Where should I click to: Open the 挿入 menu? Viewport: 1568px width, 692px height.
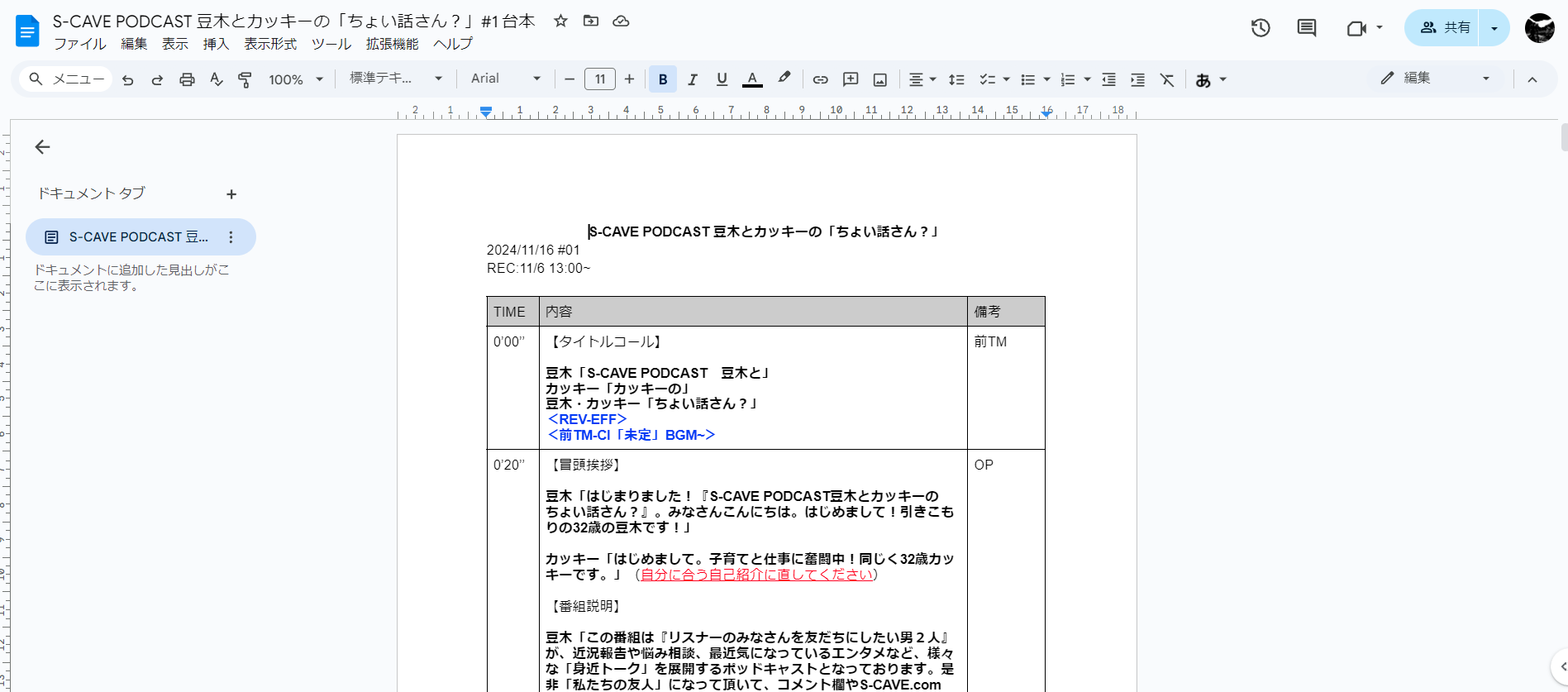[x=216, y=44]
